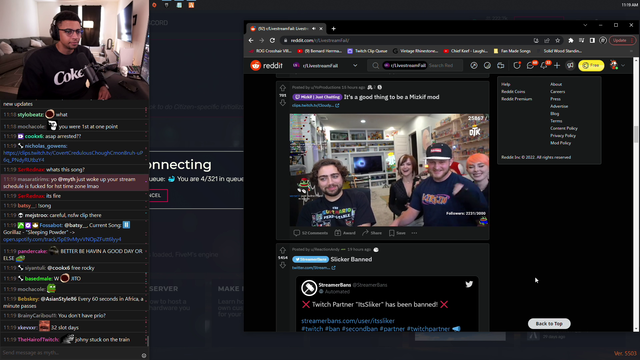640x360 pixels.
Task: Open the ROG Crosshair bookmark
Action: coord(270,51)
